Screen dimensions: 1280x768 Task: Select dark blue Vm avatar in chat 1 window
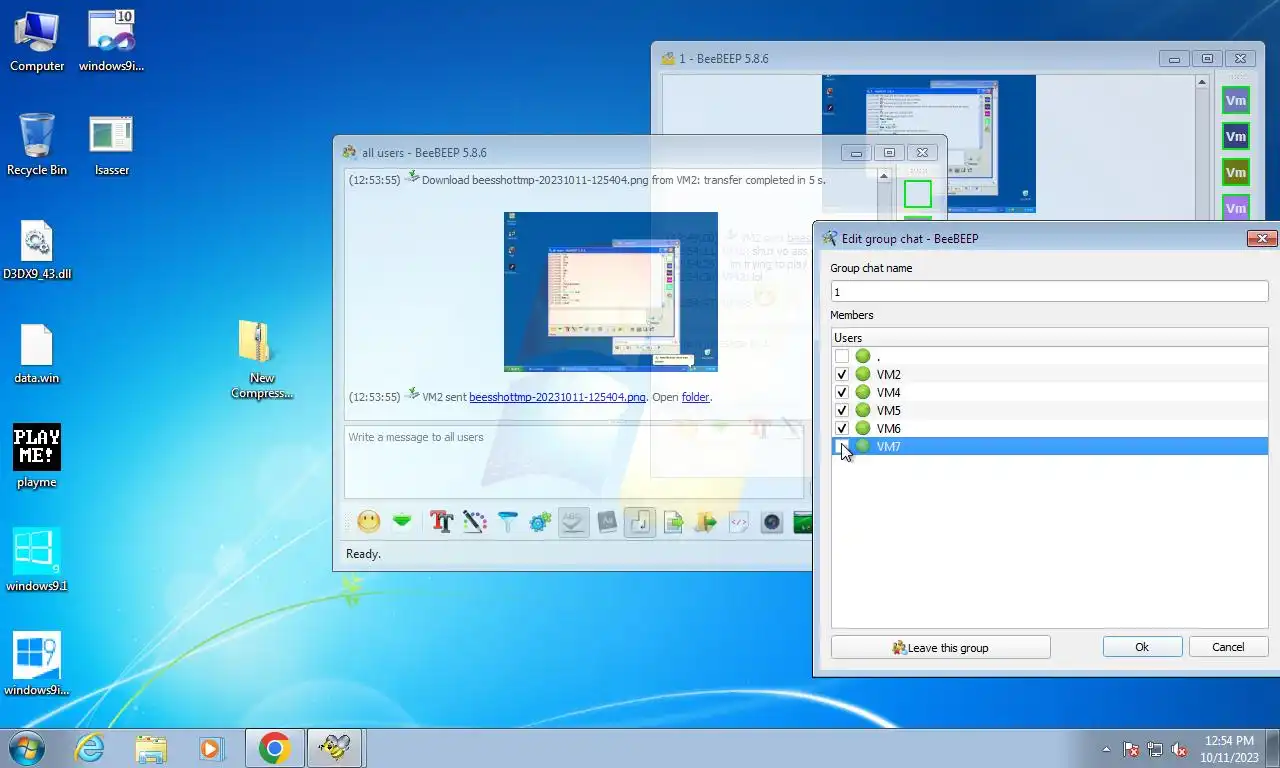[1236, 137]
